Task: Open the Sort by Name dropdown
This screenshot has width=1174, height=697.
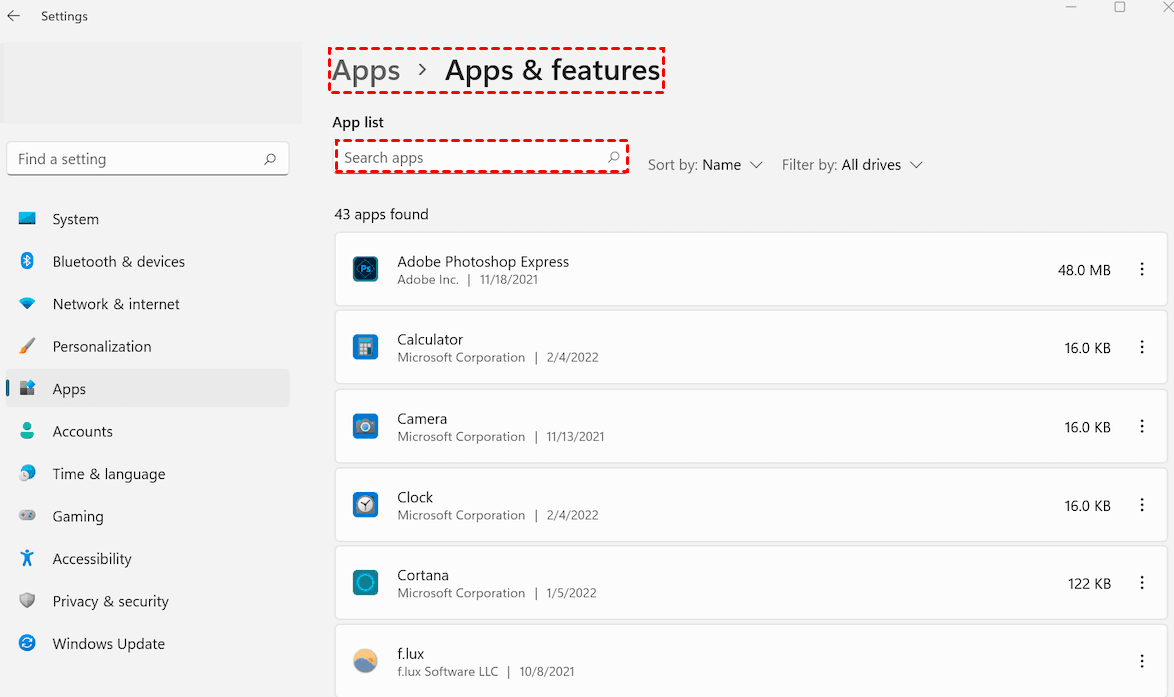Action: 706,165
